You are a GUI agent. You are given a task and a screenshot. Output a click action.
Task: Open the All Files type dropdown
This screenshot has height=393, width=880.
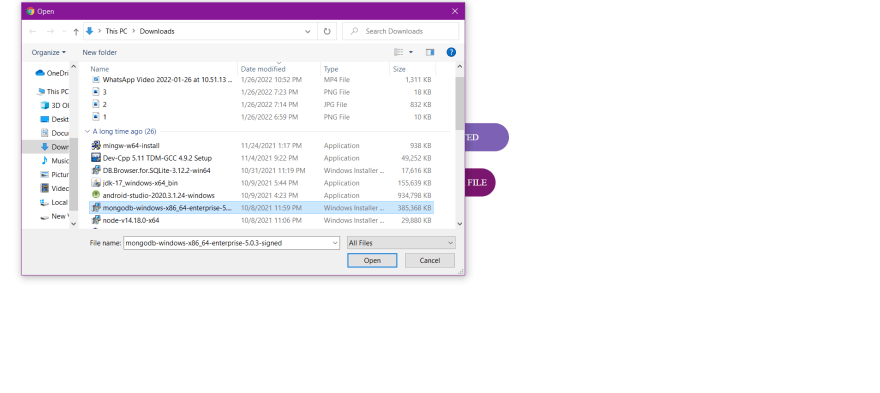point(401,243)
